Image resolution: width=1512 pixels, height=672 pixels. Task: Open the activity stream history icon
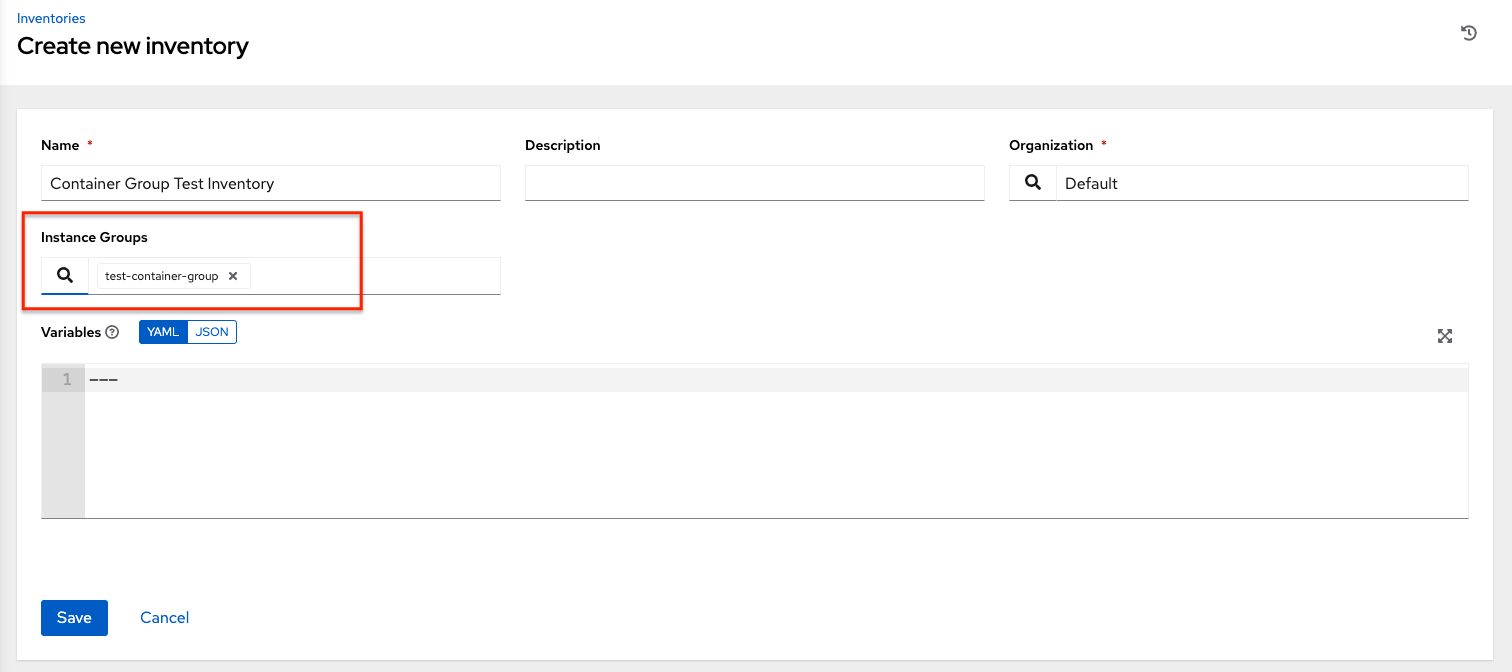[1468, 33]
